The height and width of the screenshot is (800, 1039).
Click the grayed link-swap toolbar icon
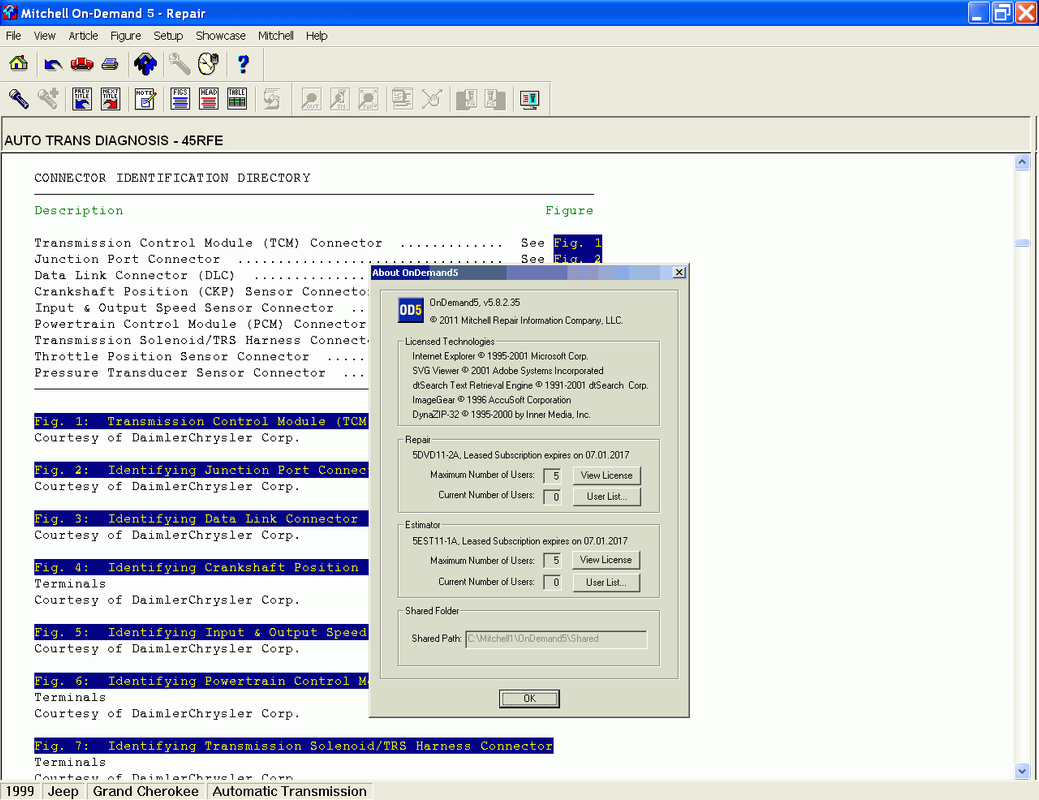[x=272, y=99]
